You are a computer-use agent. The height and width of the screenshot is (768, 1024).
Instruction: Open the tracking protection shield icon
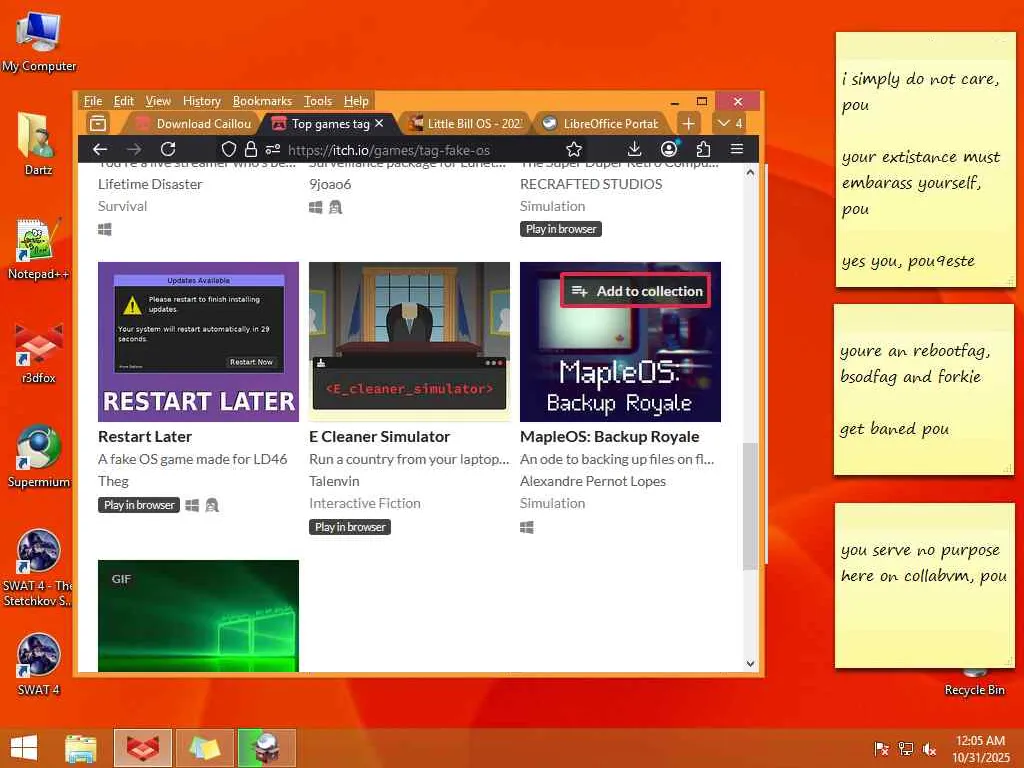click(x=229, y=150)
